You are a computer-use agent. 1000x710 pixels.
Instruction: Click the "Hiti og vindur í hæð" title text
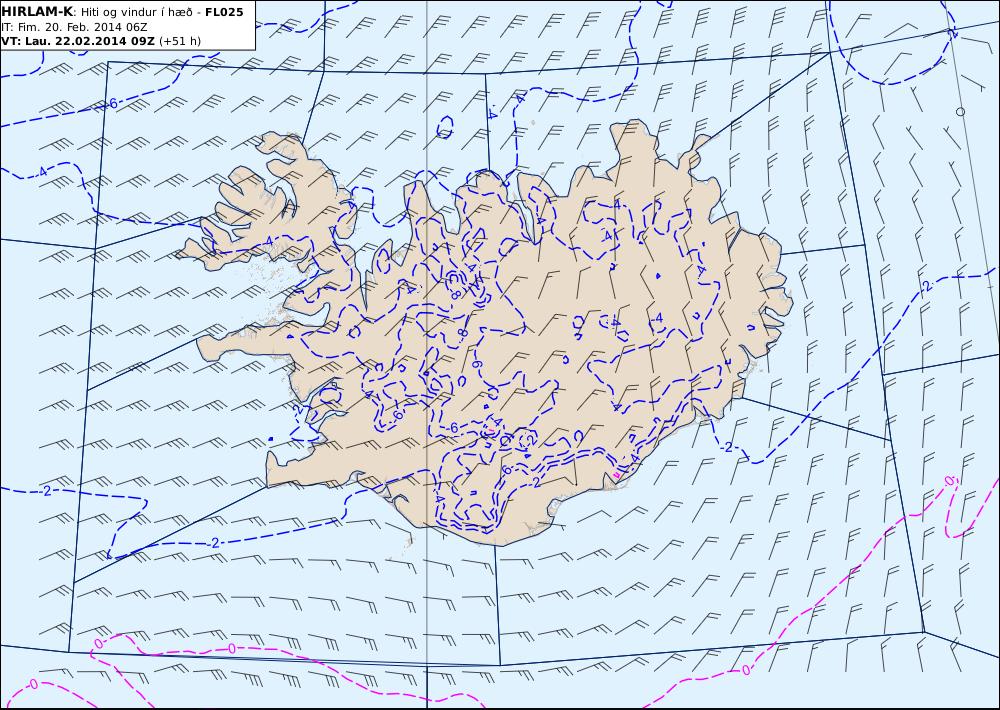click(x=136, y=12)
